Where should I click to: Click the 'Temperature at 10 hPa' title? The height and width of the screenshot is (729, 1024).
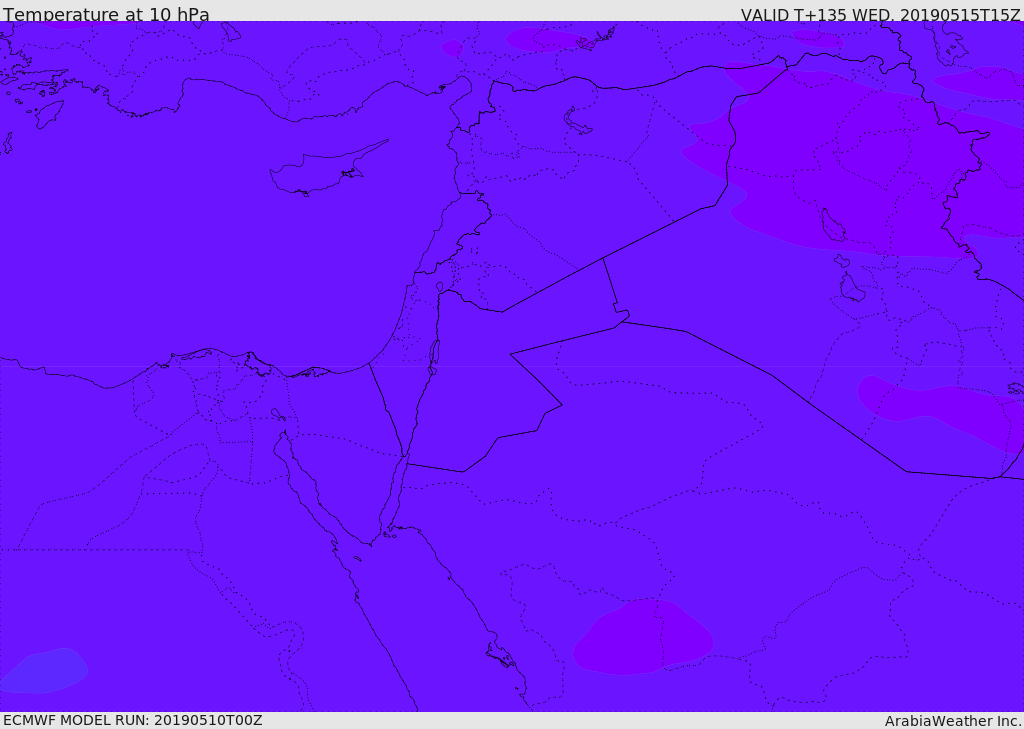click(x=106, y=14)
